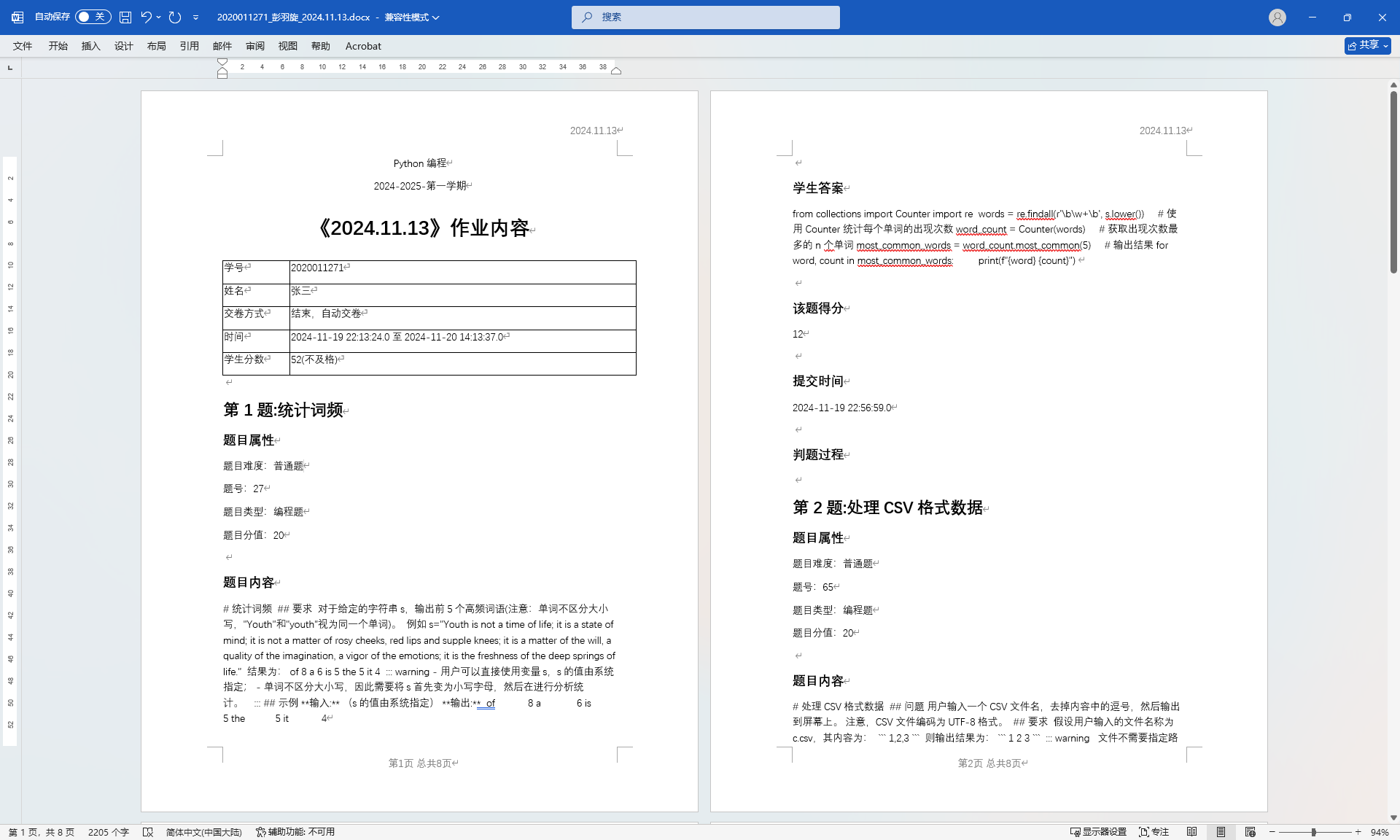This screenshot has width=1400, height=840.
Task: Switch to Read Mode view icon
Action: (1191, 832)
